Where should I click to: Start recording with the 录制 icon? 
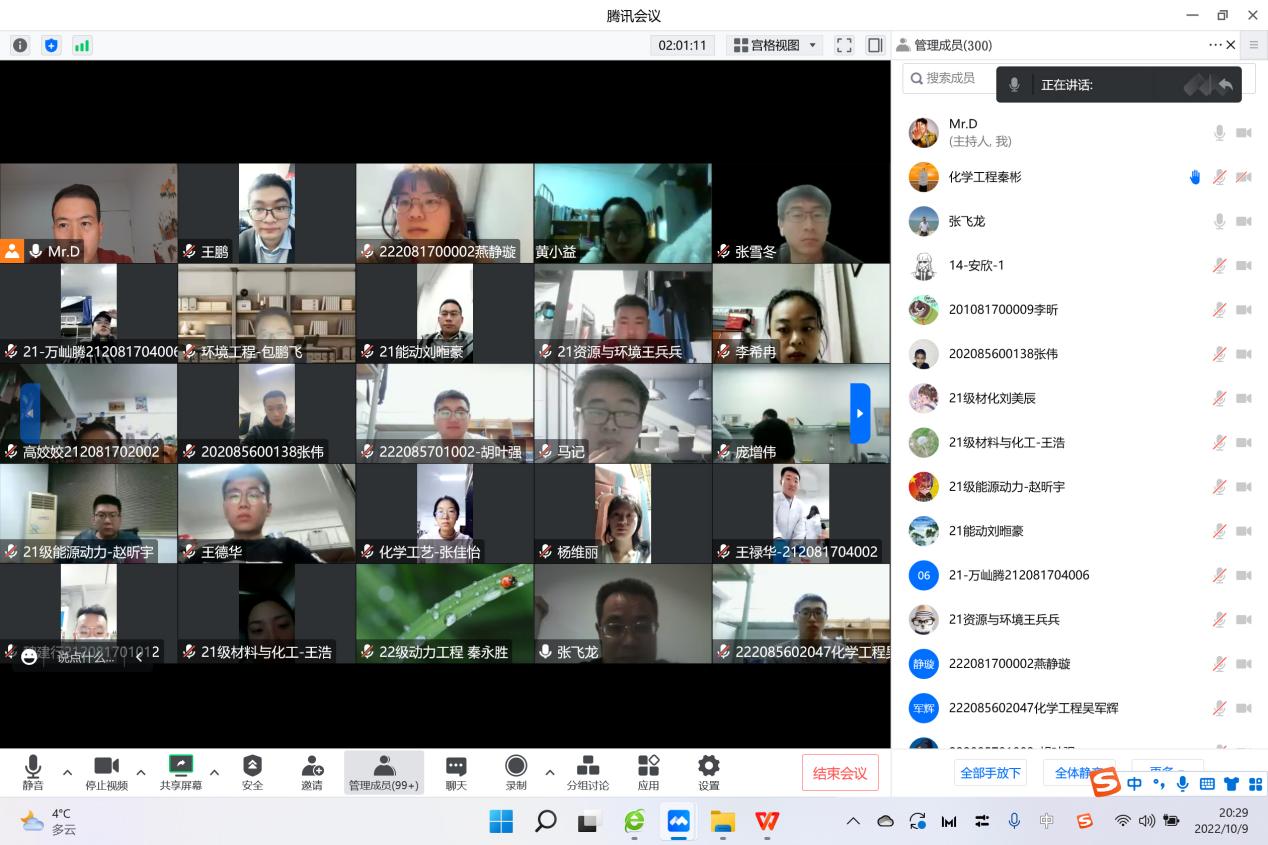516,767
